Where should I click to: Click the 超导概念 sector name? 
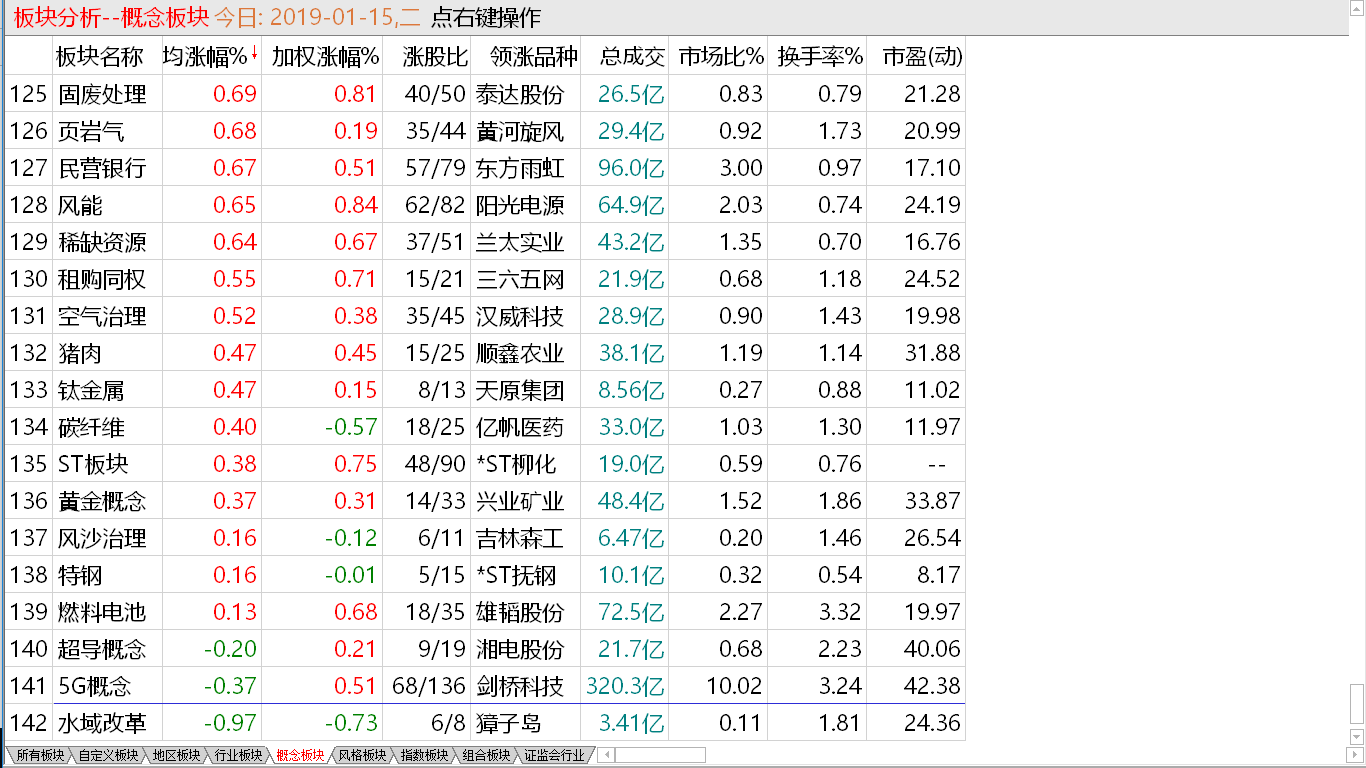102,649
